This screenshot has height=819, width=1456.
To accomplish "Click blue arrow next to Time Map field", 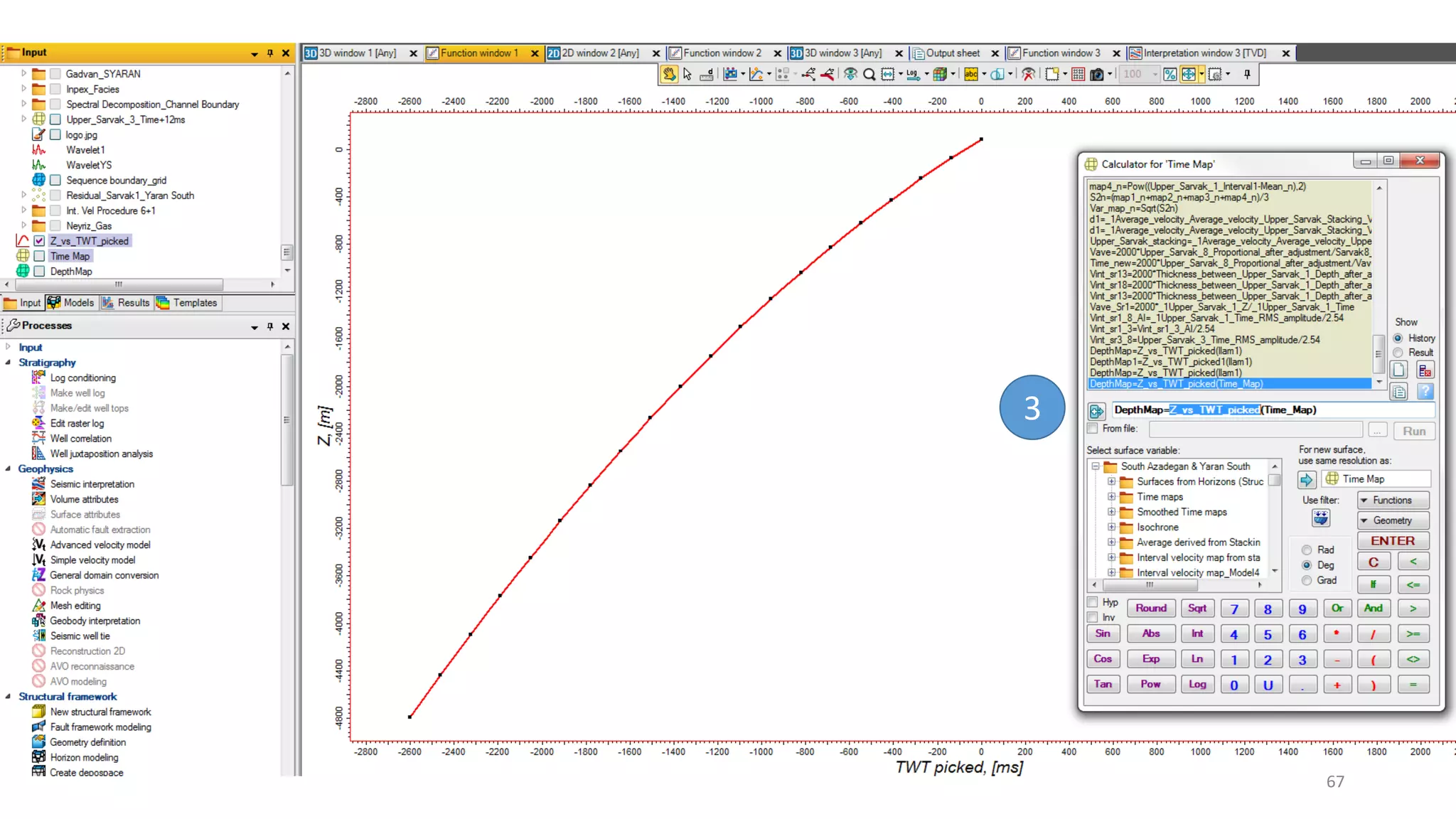I will [1307, 480].
